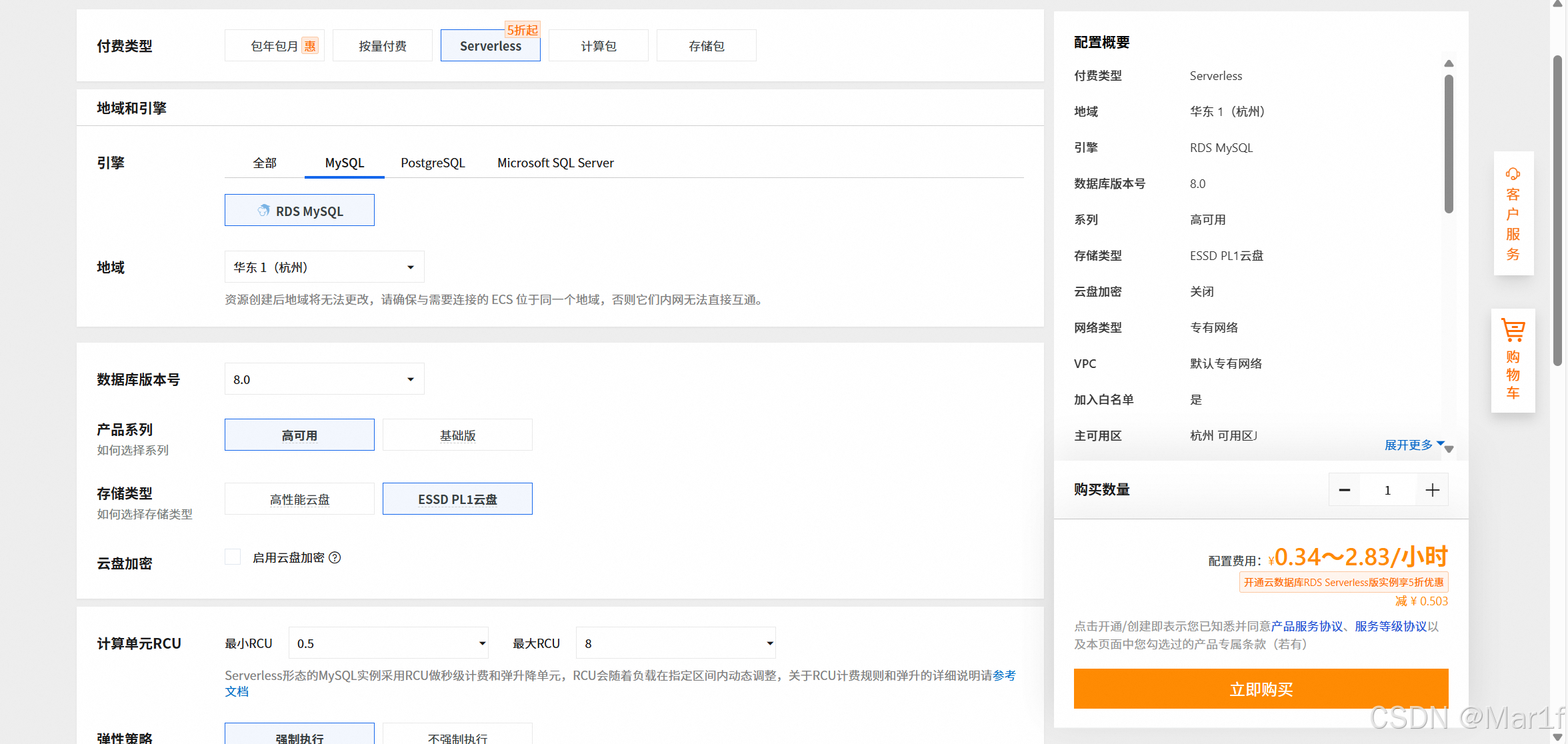Click the 5折起 badge above Serverless

(x=522, y=30)
